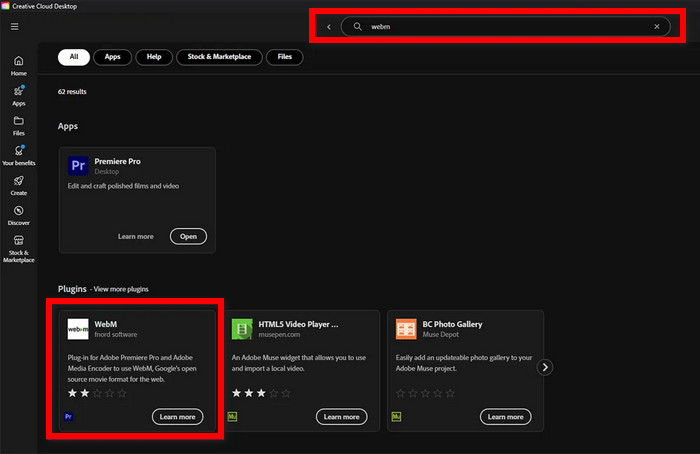Screen dimensions: 700x454
Task: Select the Help filter tab
Action: [154, 57]
